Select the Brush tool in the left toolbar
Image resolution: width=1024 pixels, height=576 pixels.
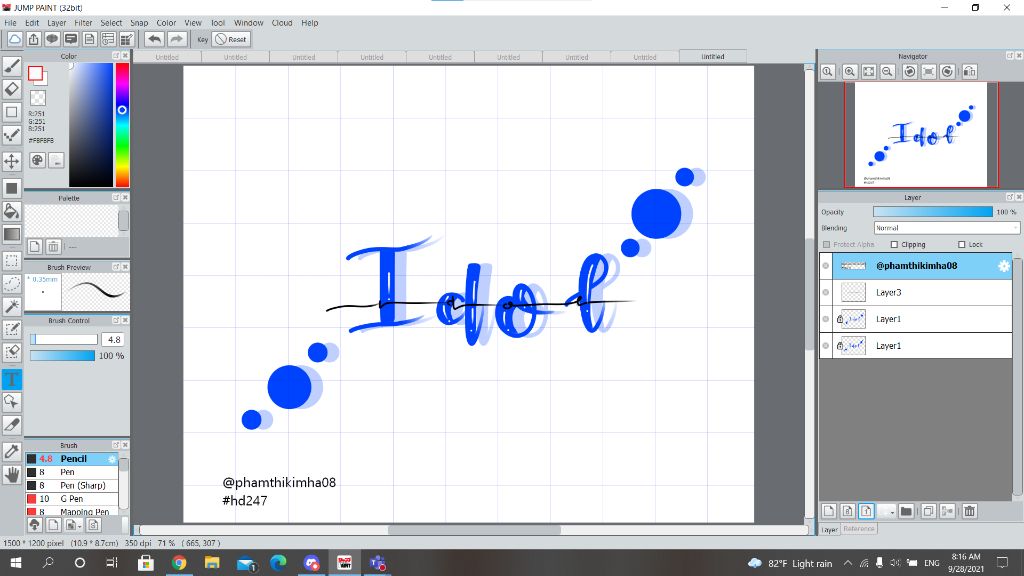point(12,65)
